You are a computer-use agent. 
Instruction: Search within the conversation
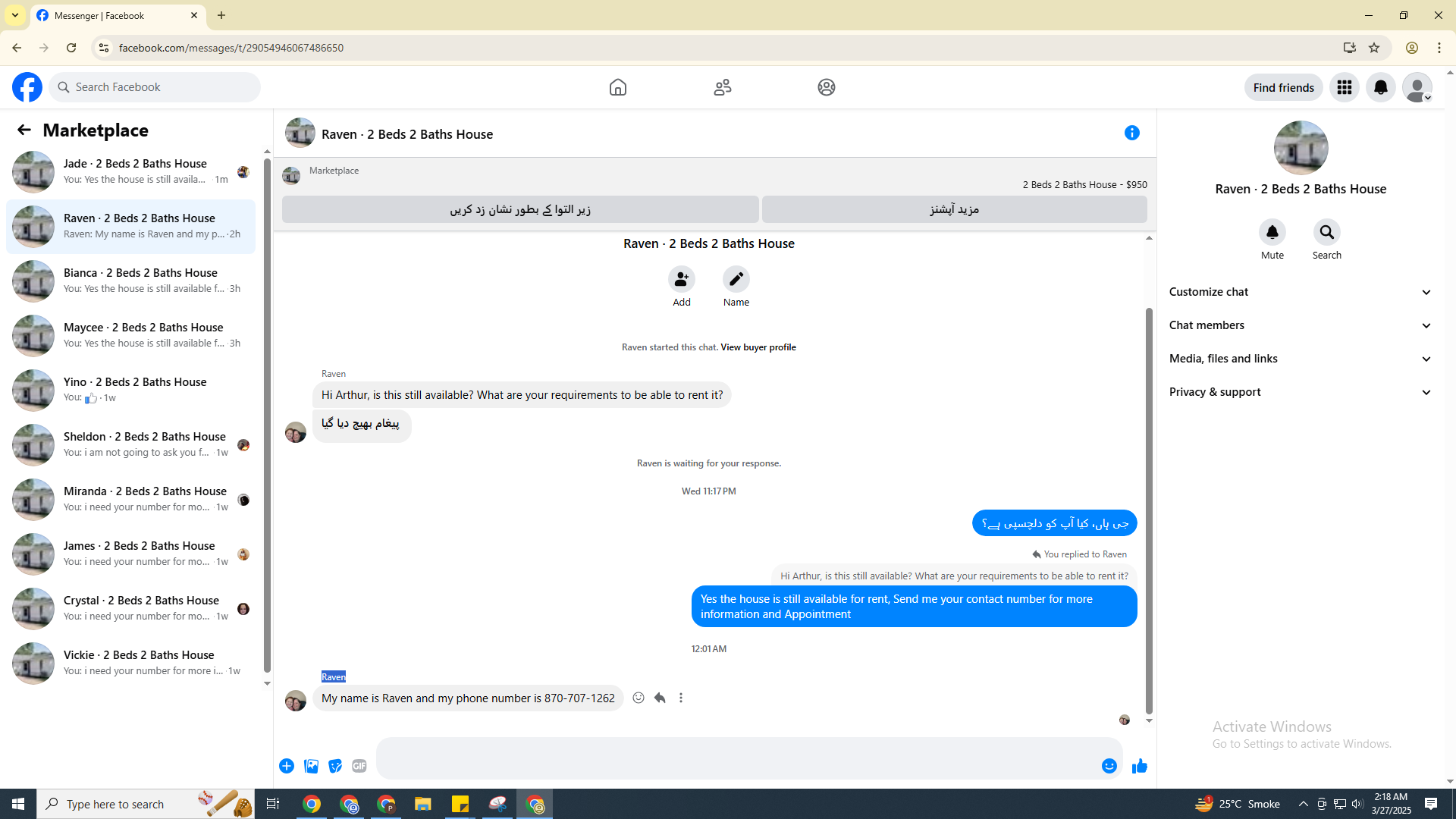(x=1326, y=233)
